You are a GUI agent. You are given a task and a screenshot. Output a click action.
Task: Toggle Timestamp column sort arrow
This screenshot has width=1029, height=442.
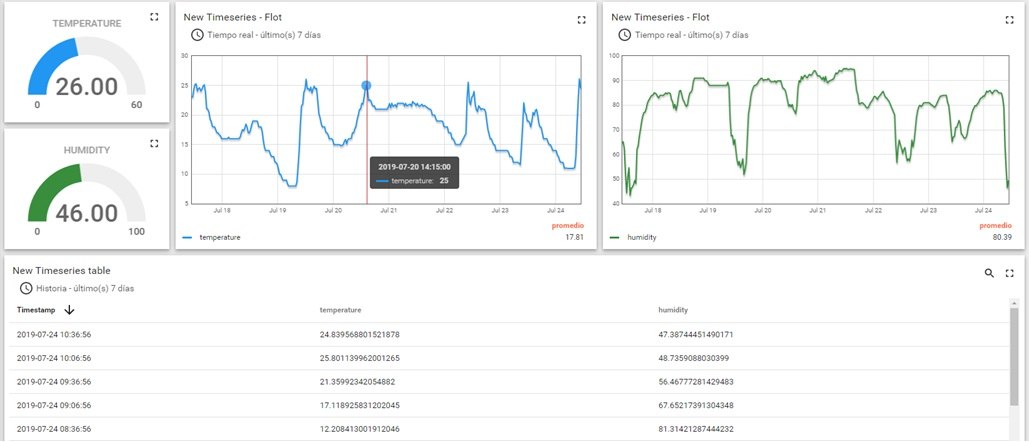tap(69, 310)
